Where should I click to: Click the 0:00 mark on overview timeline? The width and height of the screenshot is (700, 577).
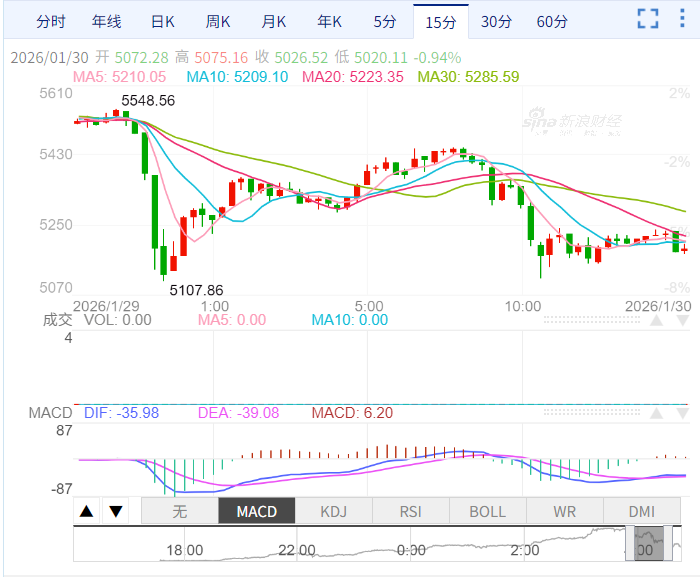pyautogui.click(x=411, y=550)
